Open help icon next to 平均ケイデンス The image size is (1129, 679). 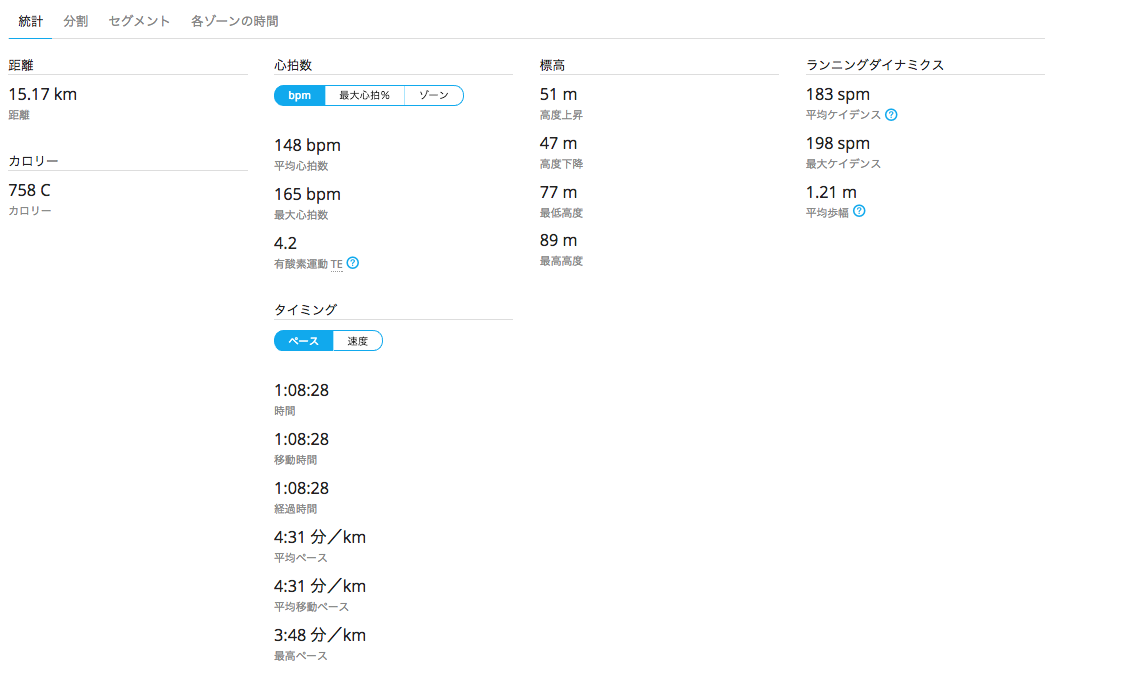(x=891, y=114)
